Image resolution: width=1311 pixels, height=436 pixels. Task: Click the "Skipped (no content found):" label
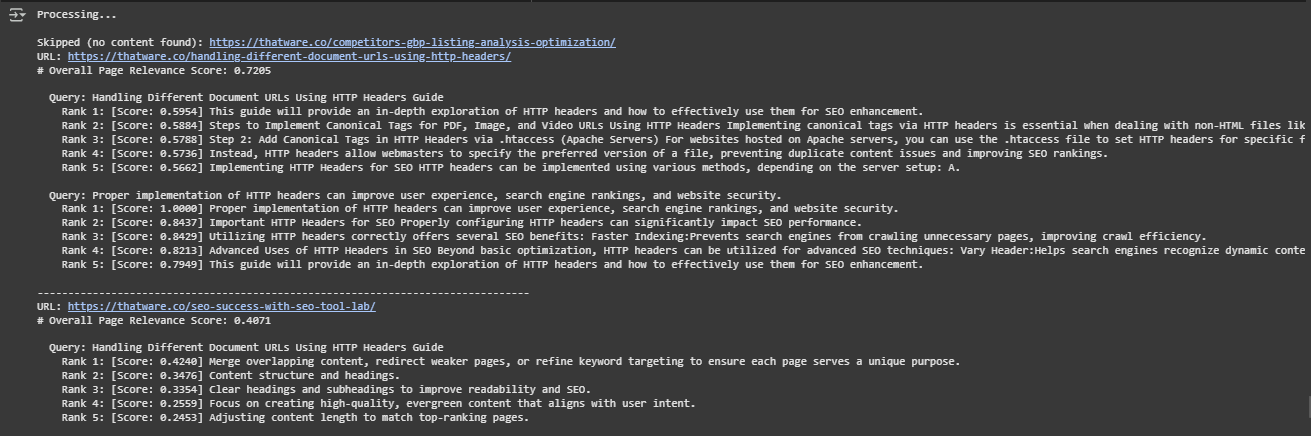pos(120,42)
